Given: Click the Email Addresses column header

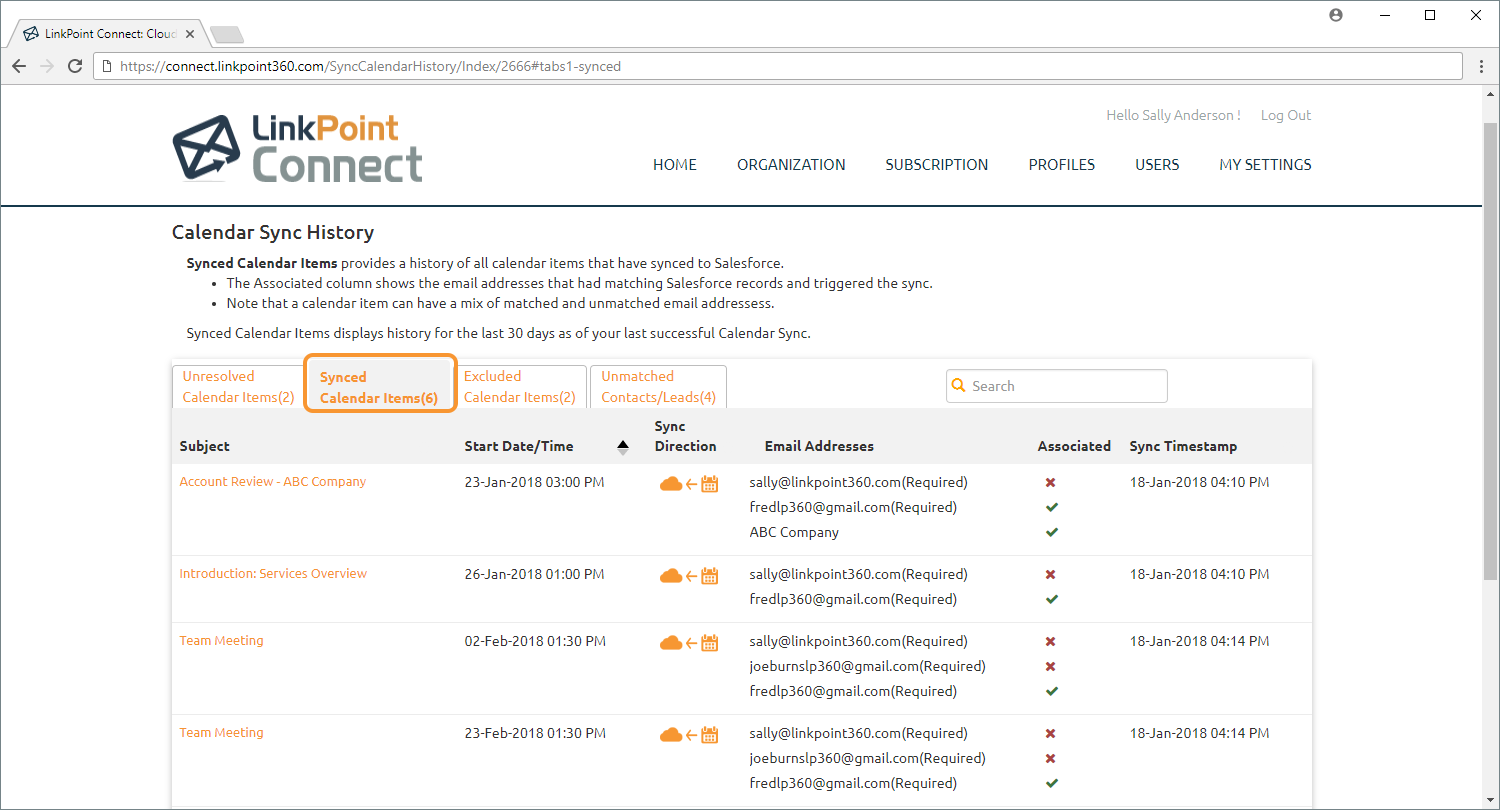Looking at the screenshot, I should [819, 447].
